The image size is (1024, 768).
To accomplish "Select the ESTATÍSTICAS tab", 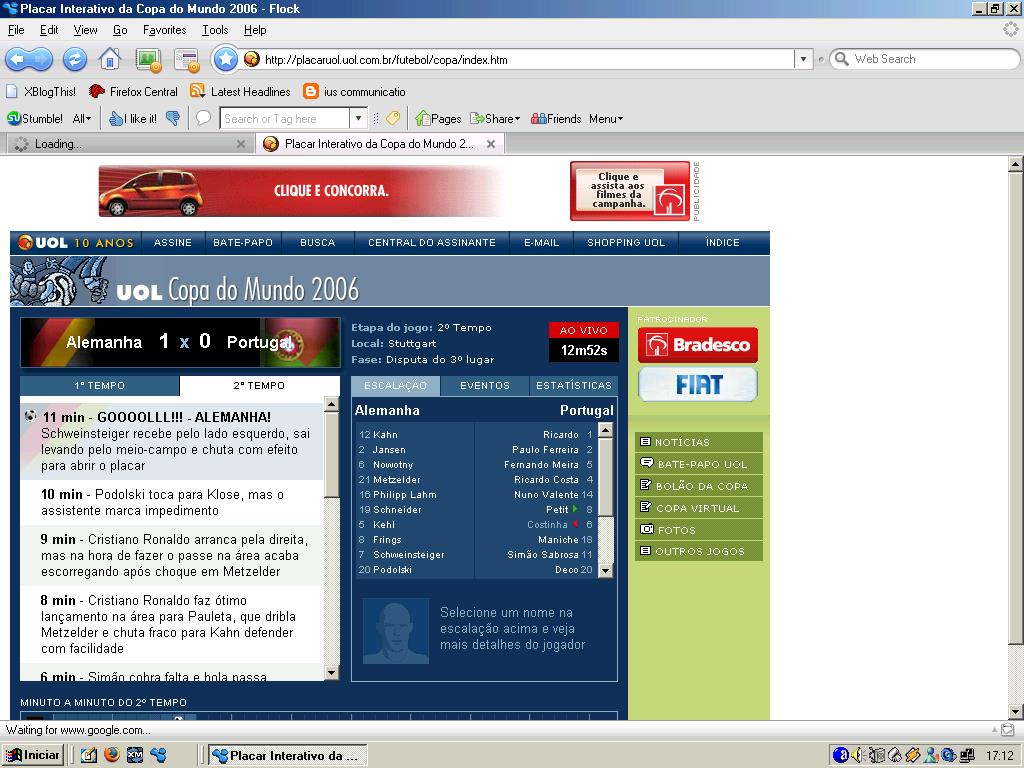I will coord(573,386).
